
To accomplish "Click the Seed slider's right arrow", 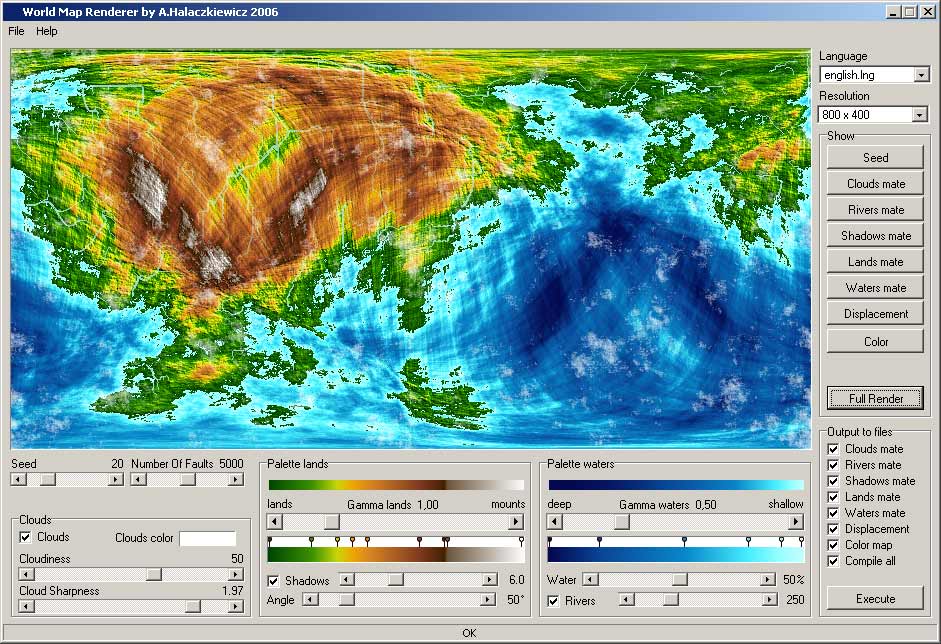I will click(x=116, y=479).
